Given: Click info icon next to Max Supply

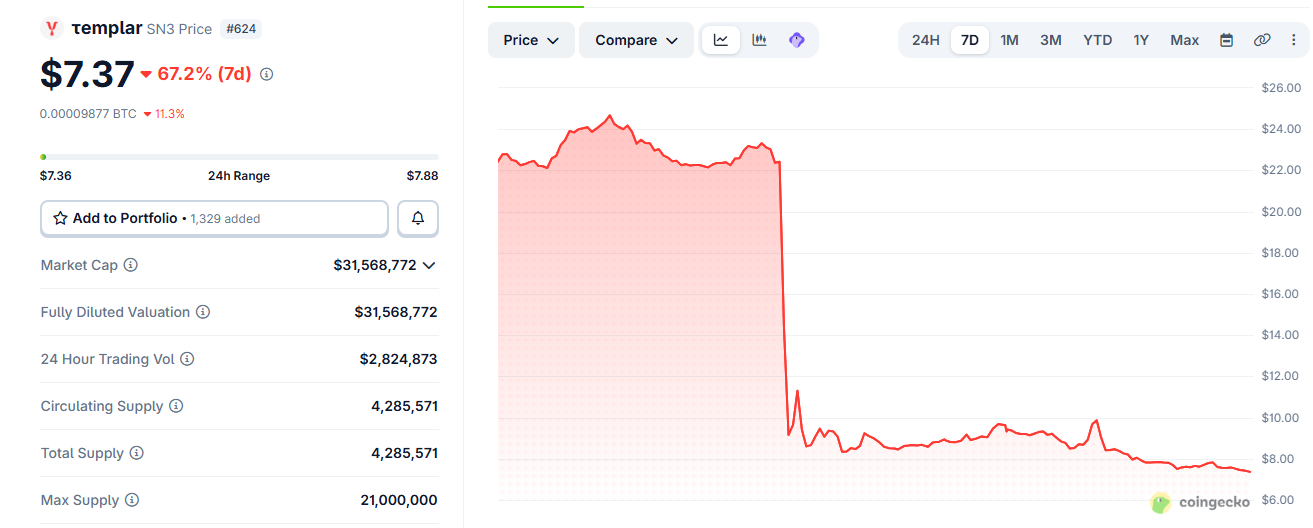Looking at the screenshot, I should pyautogui.click(x=132, y=500).
